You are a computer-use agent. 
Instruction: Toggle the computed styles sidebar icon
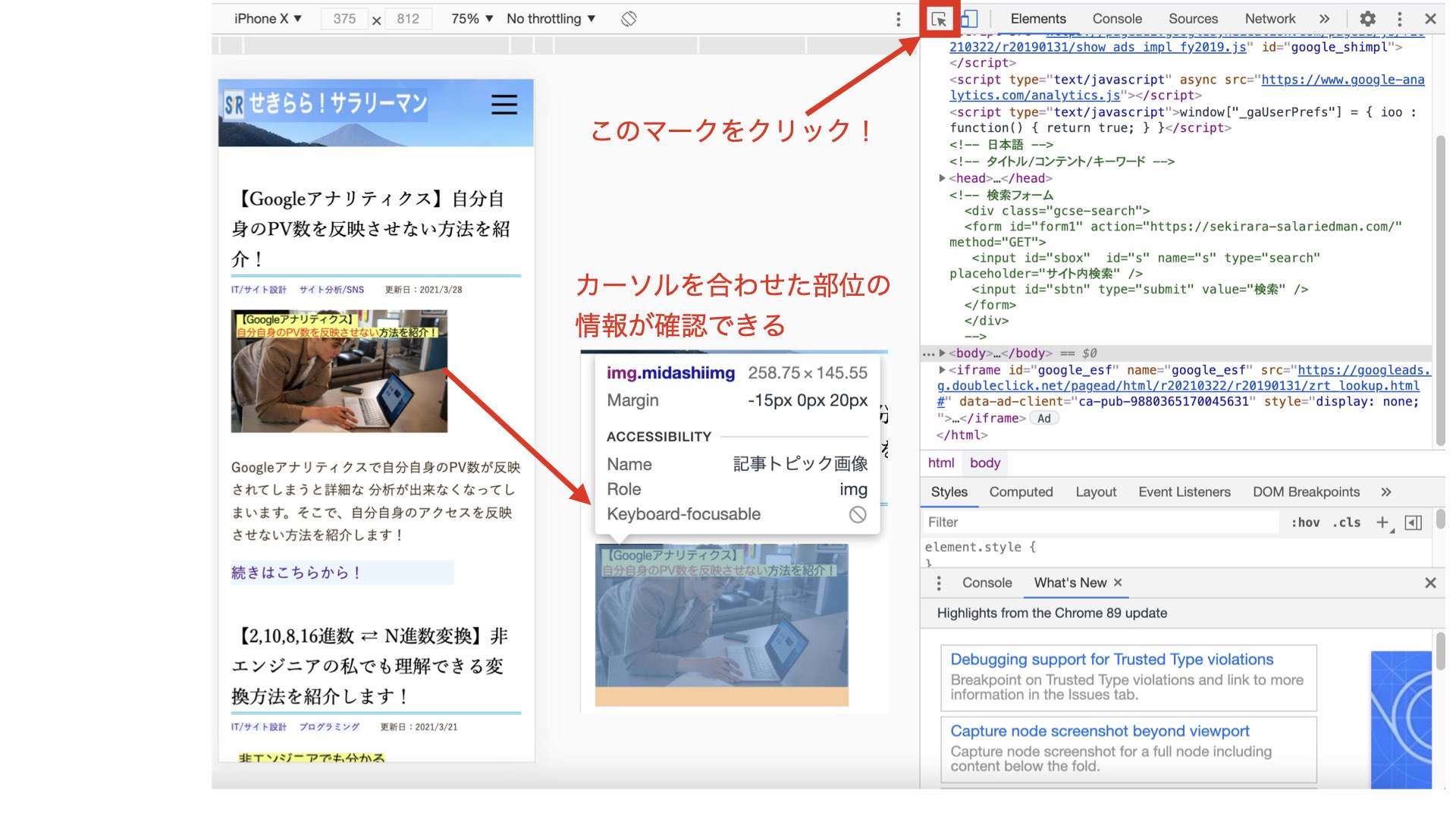(x=1414, y=522)
